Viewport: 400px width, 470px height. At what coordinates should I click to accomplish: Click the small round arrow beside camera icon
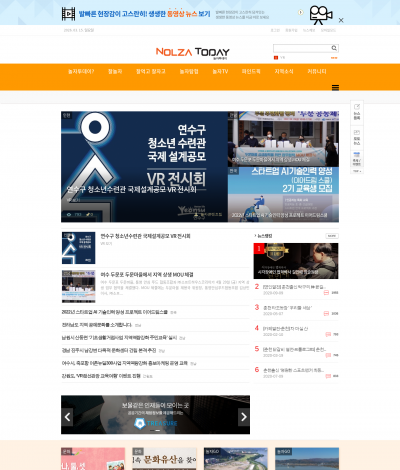click(x=300, y=12)
